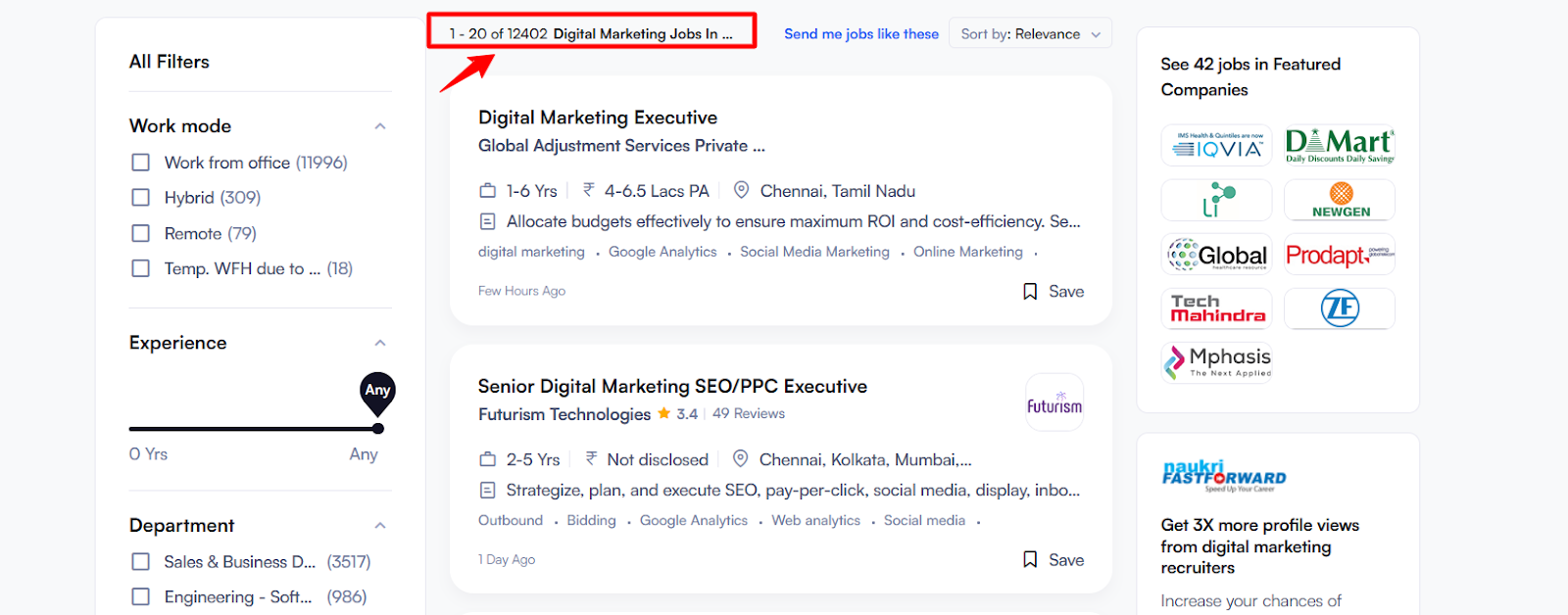Open the DMart featured company logo
1568x615 pixels.
click(x=1340, y=146)
